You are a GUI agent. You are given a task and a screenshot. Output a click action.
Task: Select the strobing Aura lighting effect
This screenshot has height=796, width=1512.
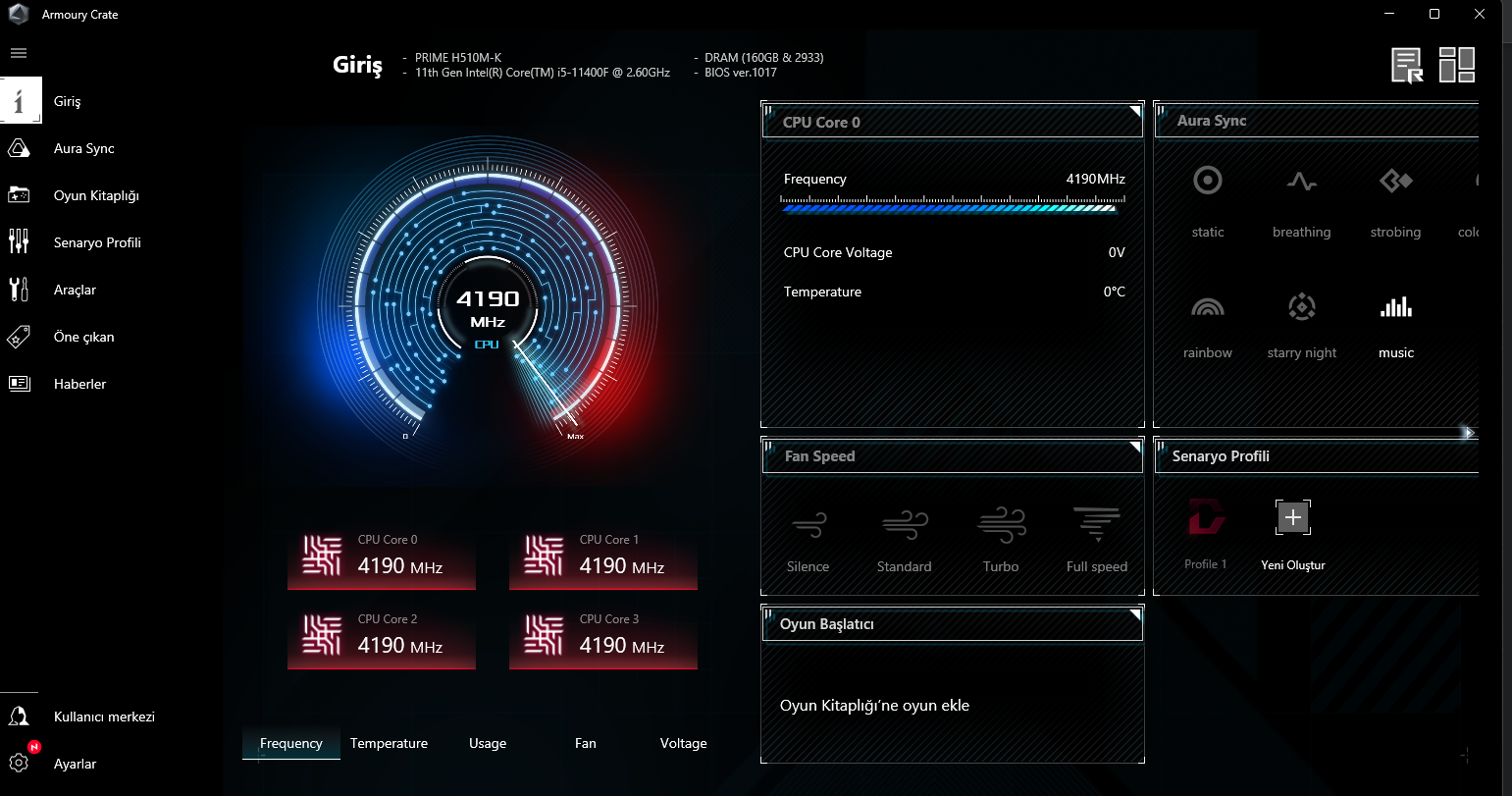click(1396, 201)
